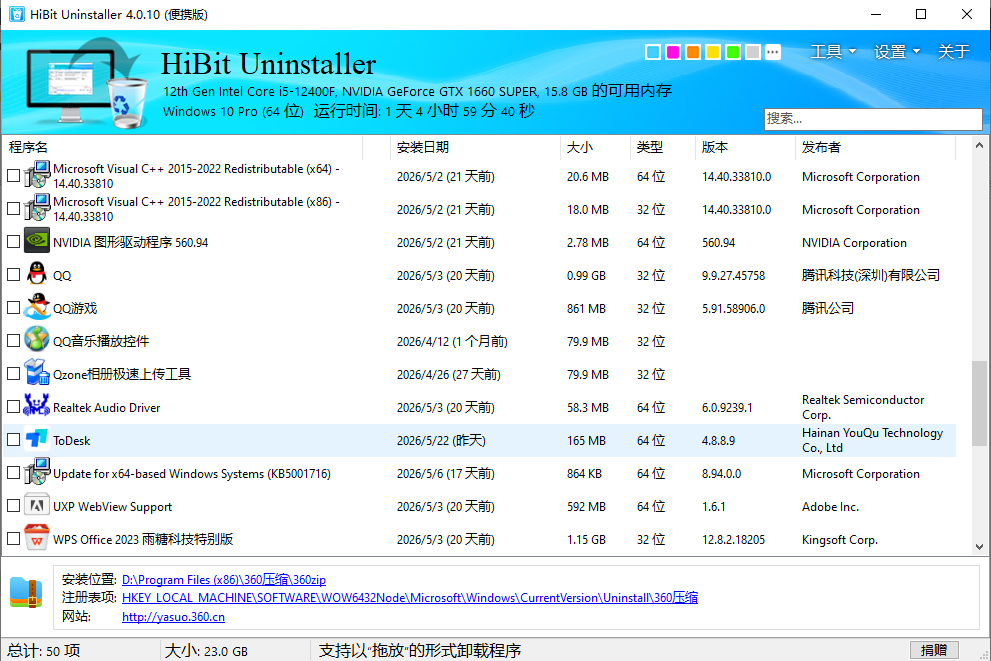Click the Visual C++ x86 installer icon

click(37, 208)
